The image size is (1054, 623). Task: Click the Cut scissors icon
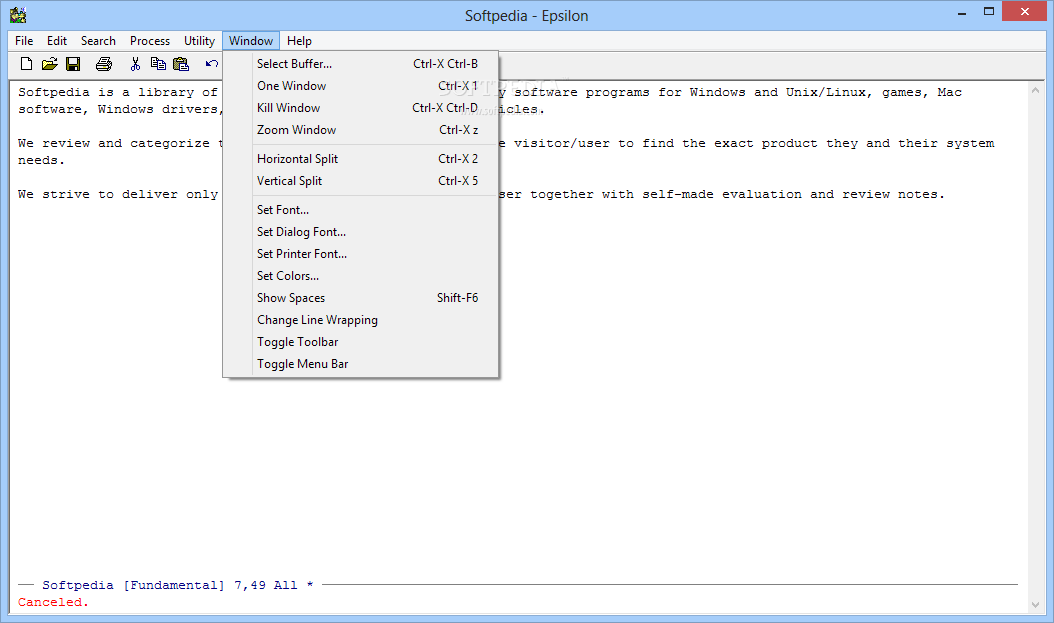click(x=135, y=64)
